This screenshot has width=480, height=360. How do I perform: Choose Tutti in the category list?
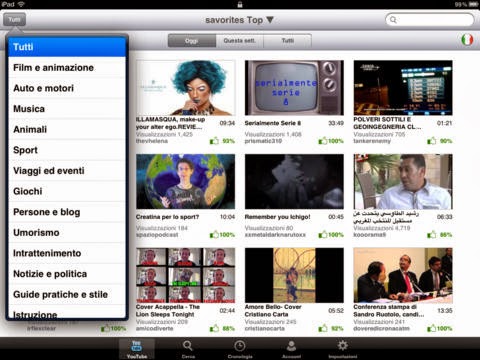[x=67, y=47]
